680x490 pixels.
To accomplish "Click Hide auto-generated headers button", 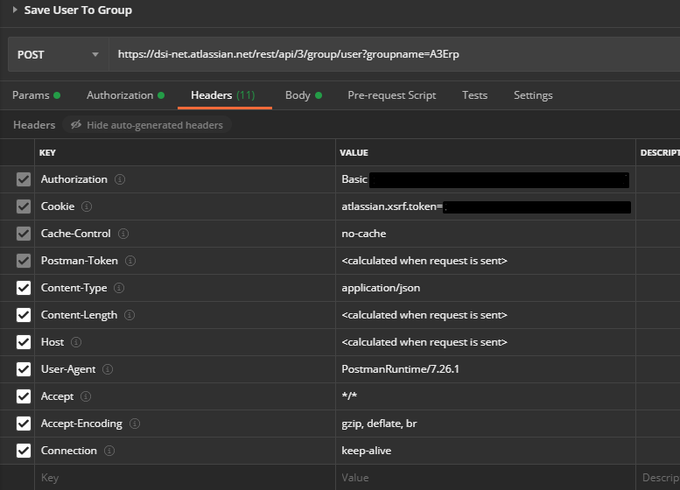I will pyautogui.click(x=147, y=125).
